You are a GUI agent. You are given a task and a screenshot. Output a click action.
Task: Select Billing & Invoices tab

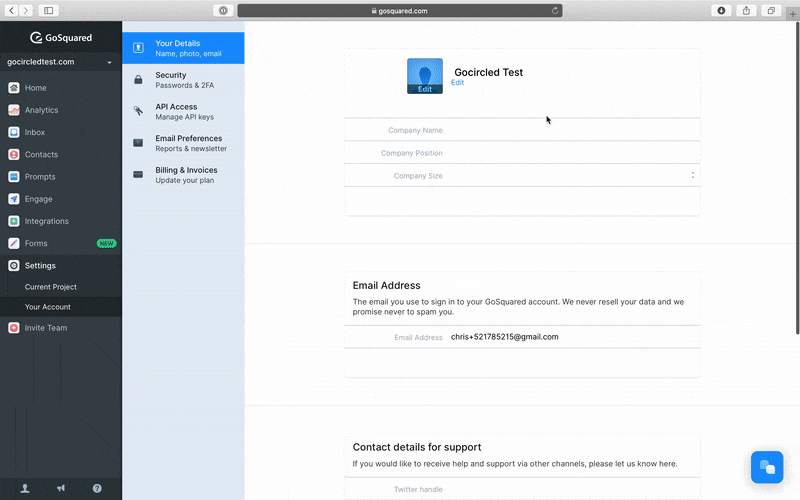pyautogui.click(x=183, y=174)
